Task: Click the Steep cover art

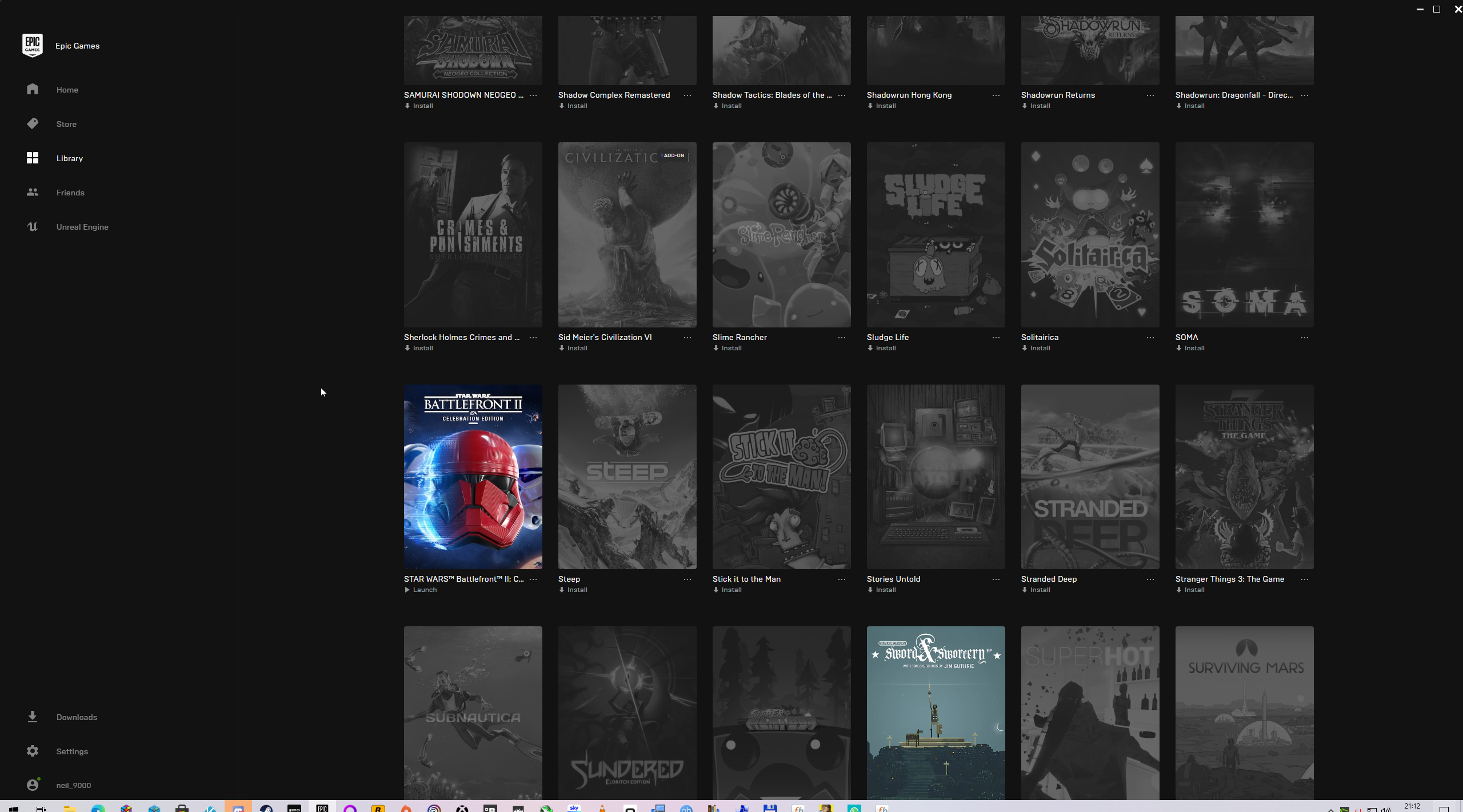Action: click(x=627, y=477)
